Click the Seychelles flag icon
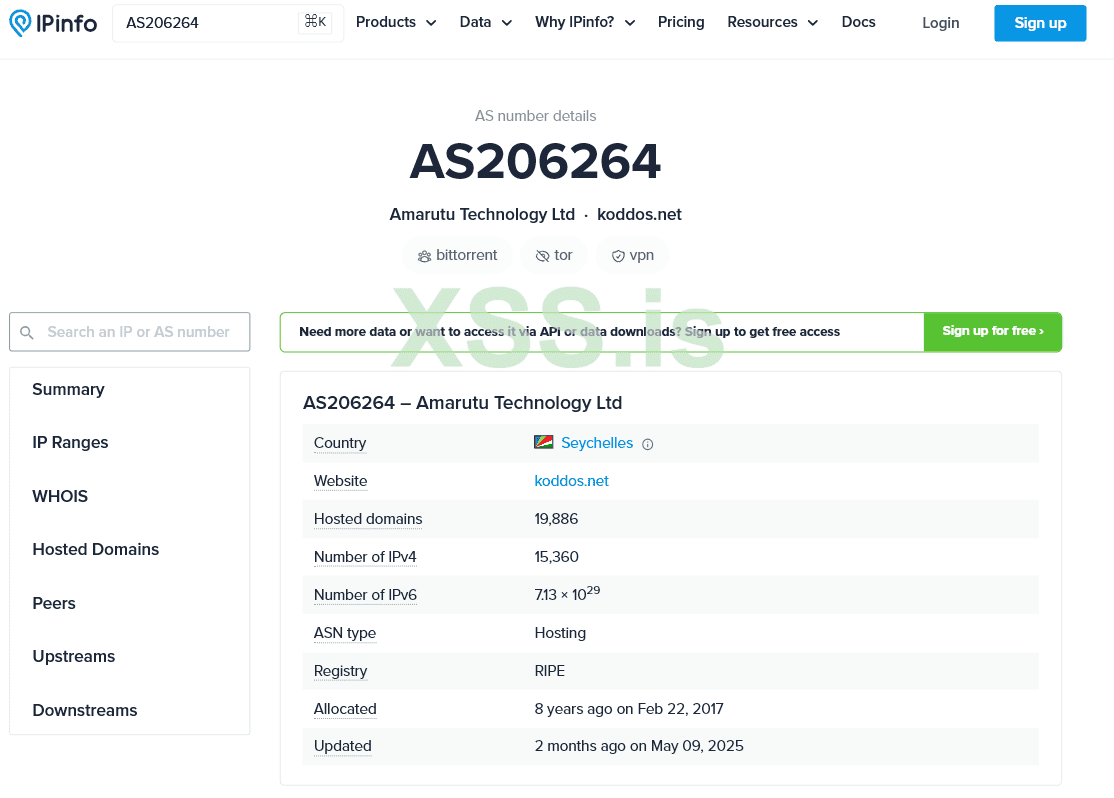Image resolution: width=1114 pixels, height=798 pixels. (x=544, y=443)
